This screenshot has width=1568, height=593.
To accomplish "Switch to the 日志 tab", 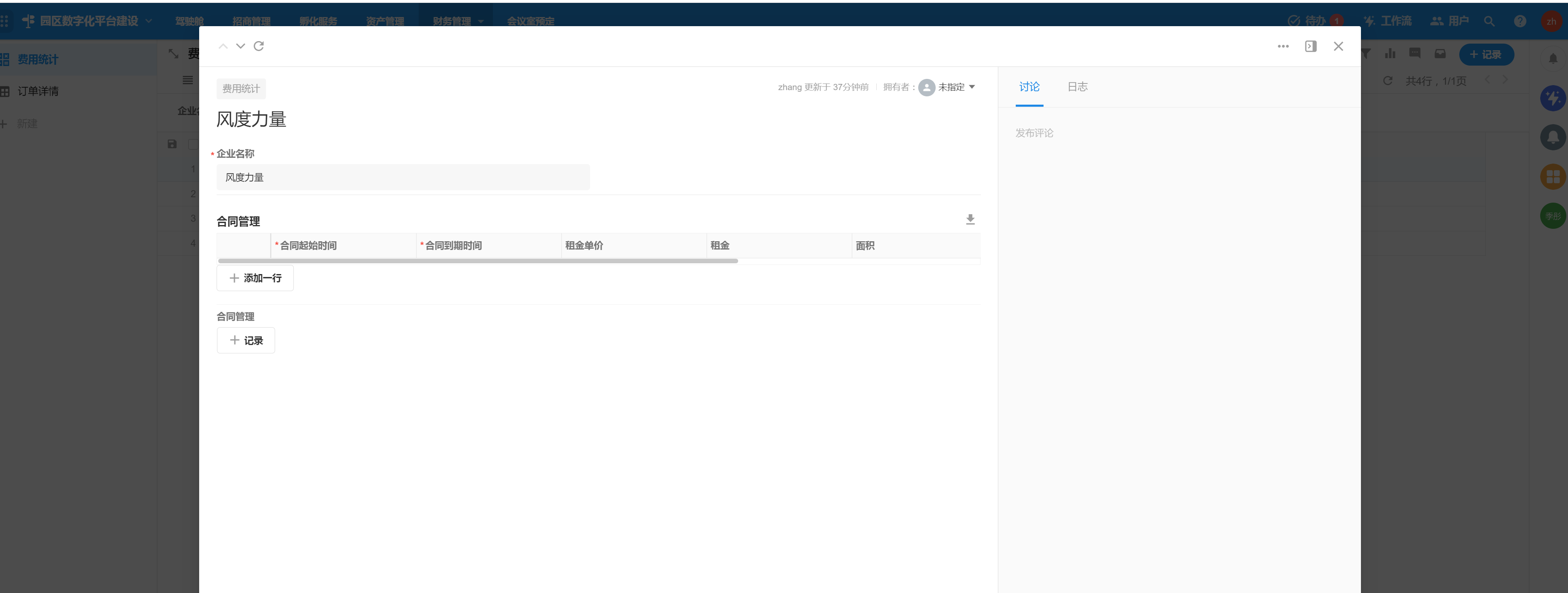I will [x=1078, y=87].
